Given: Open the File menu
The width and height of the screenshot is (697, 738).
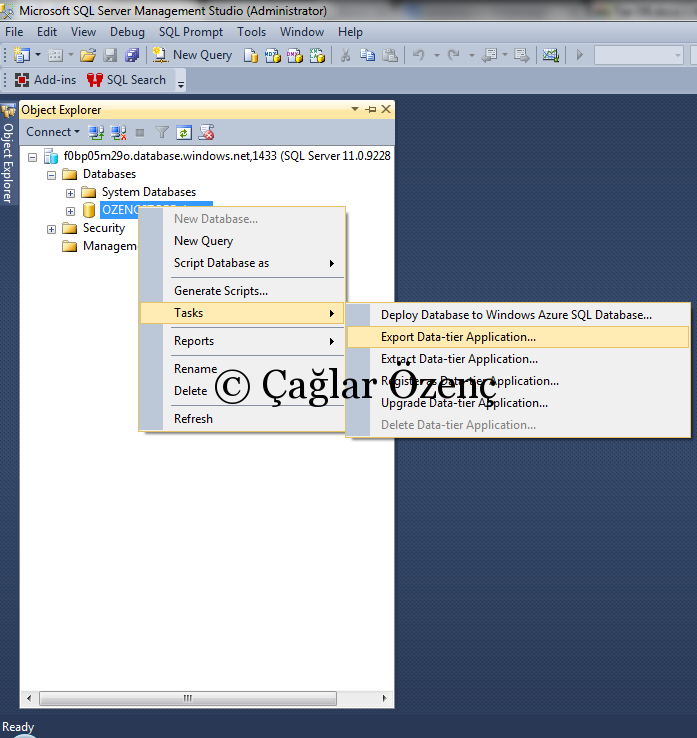Looking at the screenshot, I should pos(14,32).
